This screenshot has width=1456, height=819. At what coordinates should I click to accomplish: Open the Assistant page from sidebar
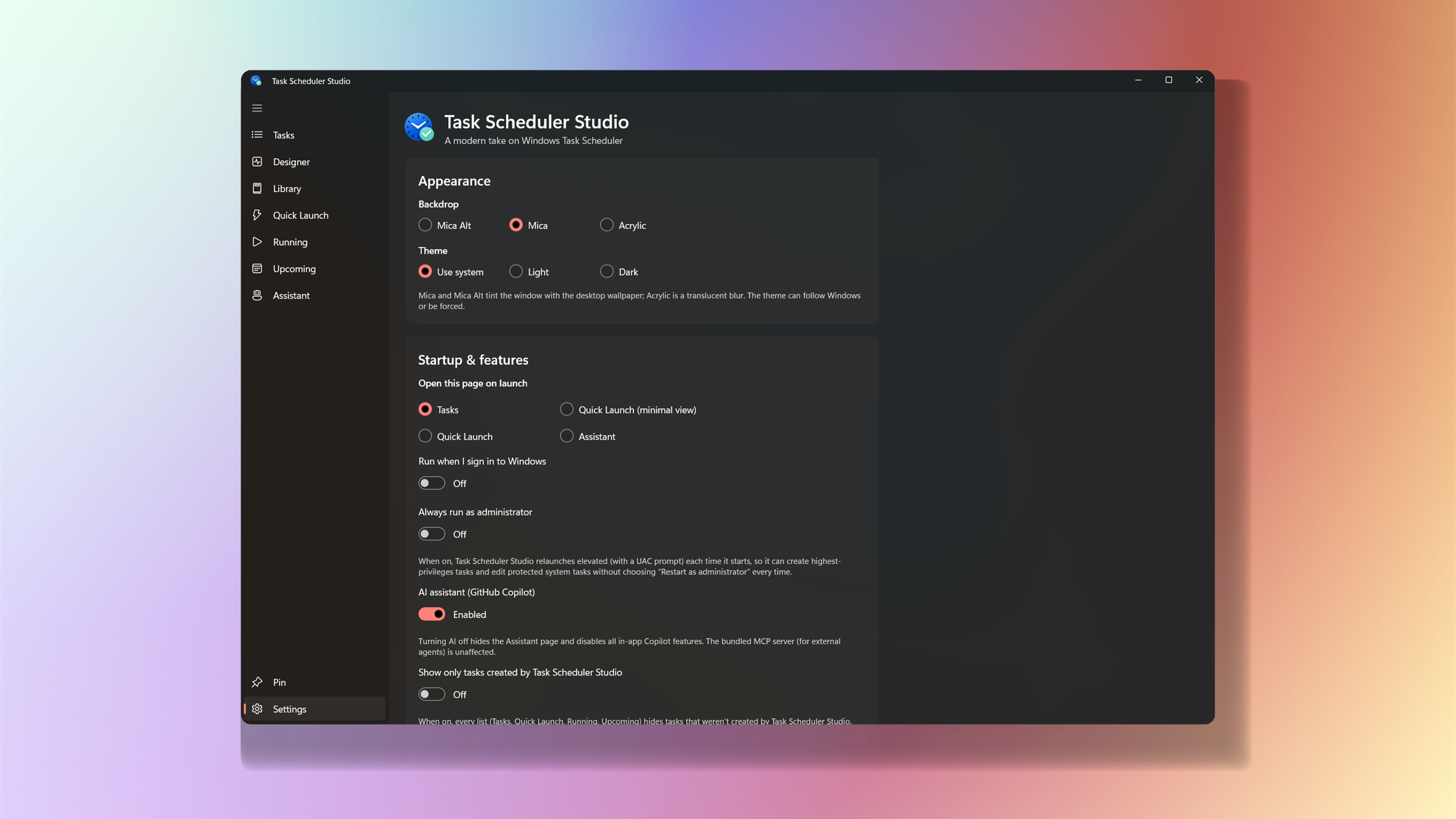(315, 295)
